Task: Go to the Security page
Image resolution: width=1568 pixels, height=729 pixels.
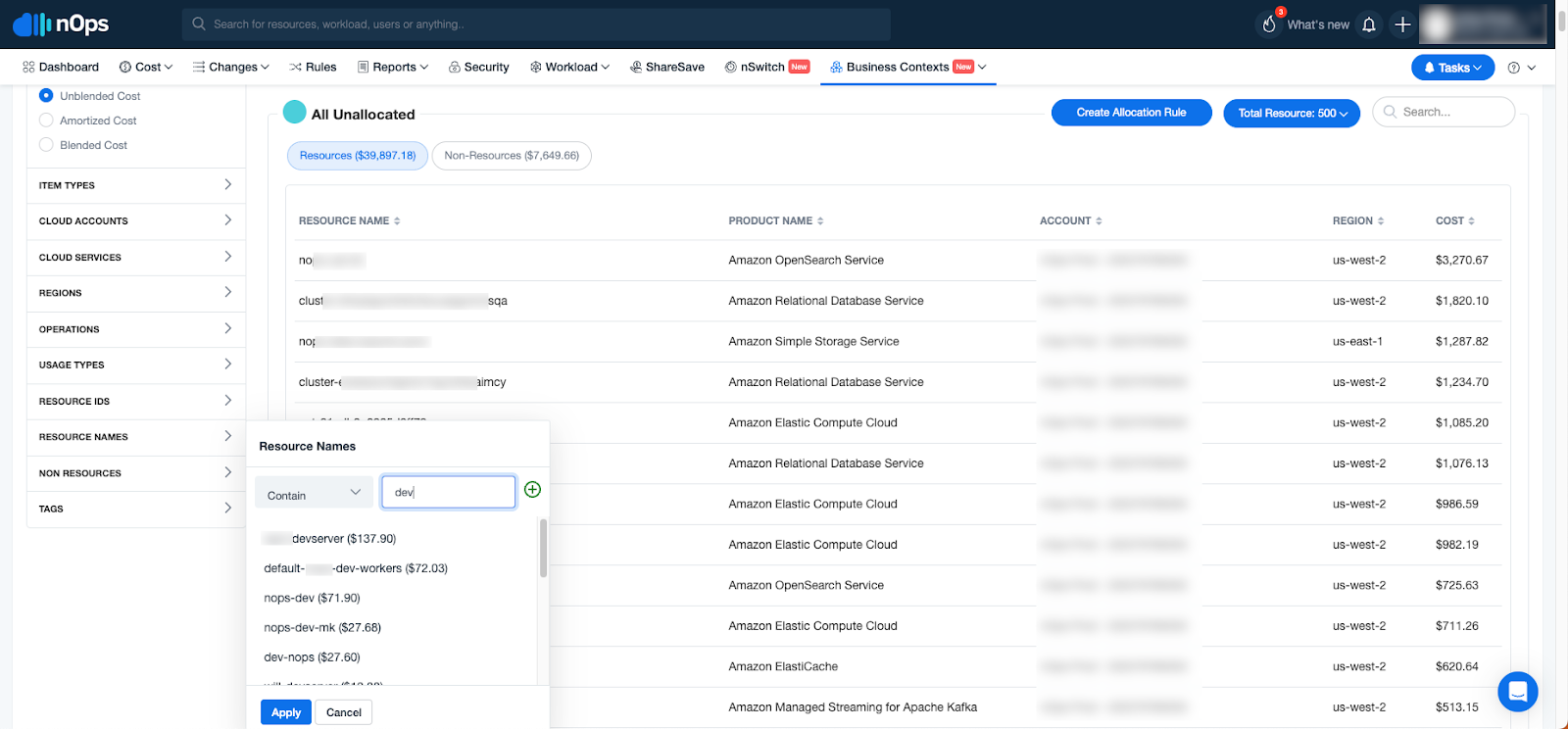Action: pyautogui.click(x=479, y=68)
